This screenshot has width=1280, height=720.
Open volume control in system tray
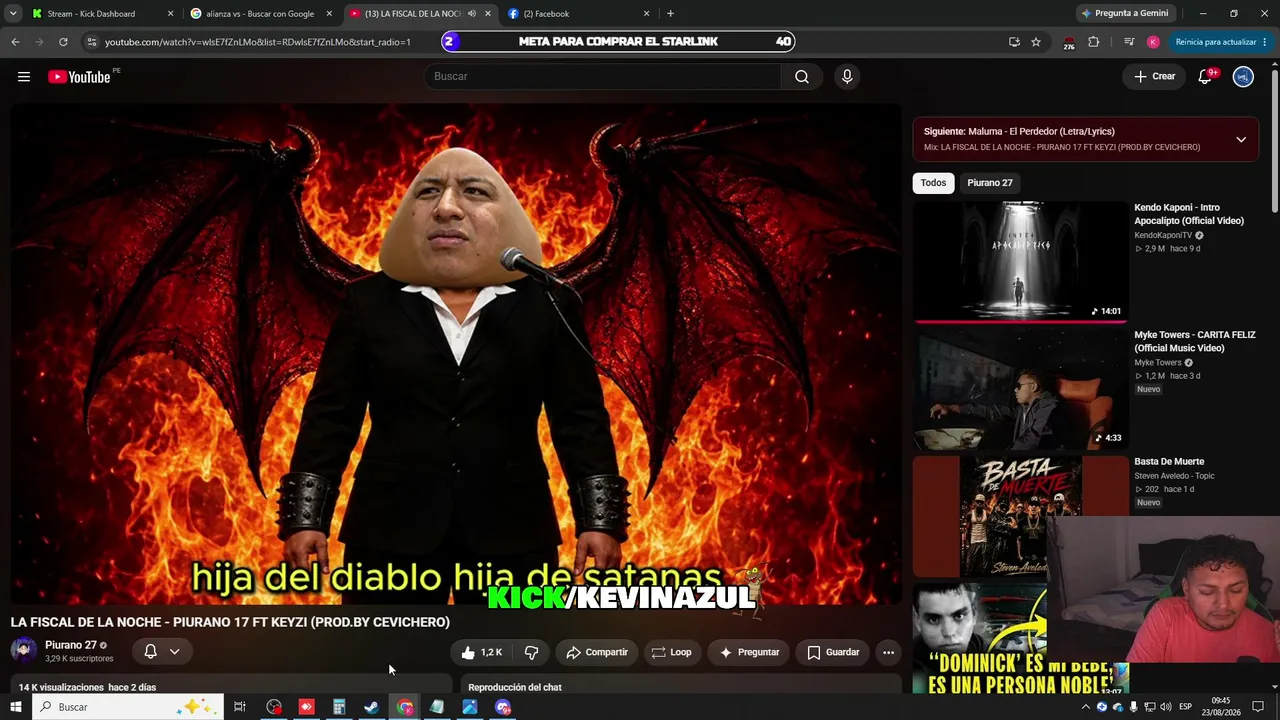pos(1165,707)
